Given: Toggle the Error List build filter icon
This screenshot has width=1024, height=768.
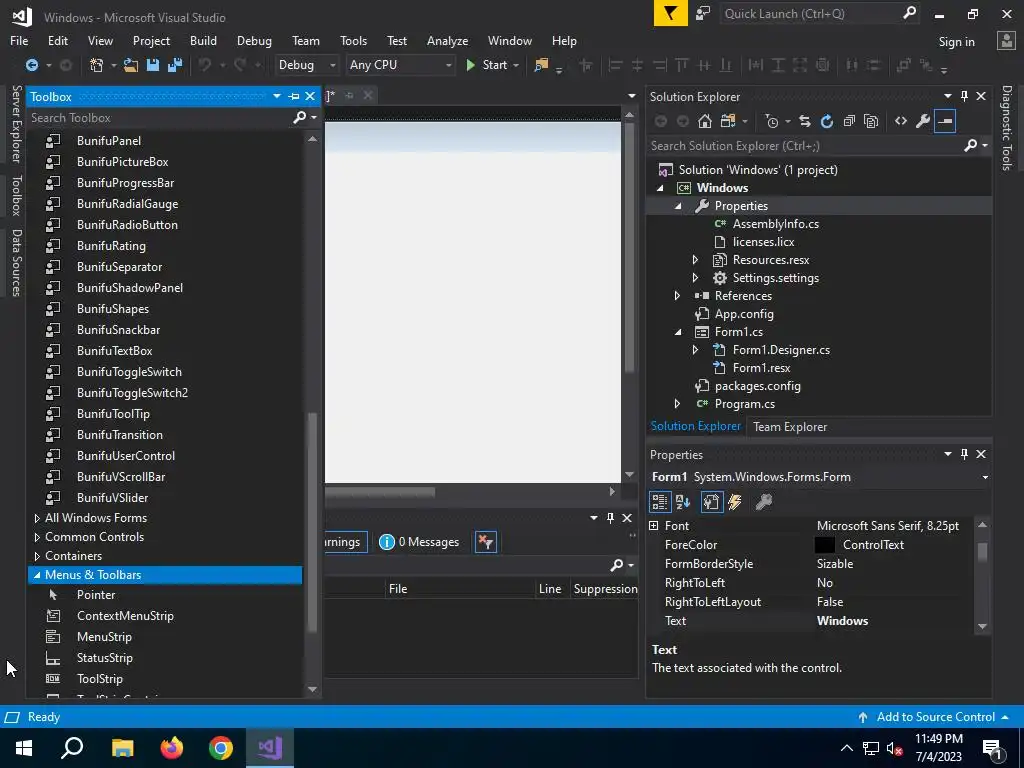Looking at the screenshot, I should click(486, 542).
